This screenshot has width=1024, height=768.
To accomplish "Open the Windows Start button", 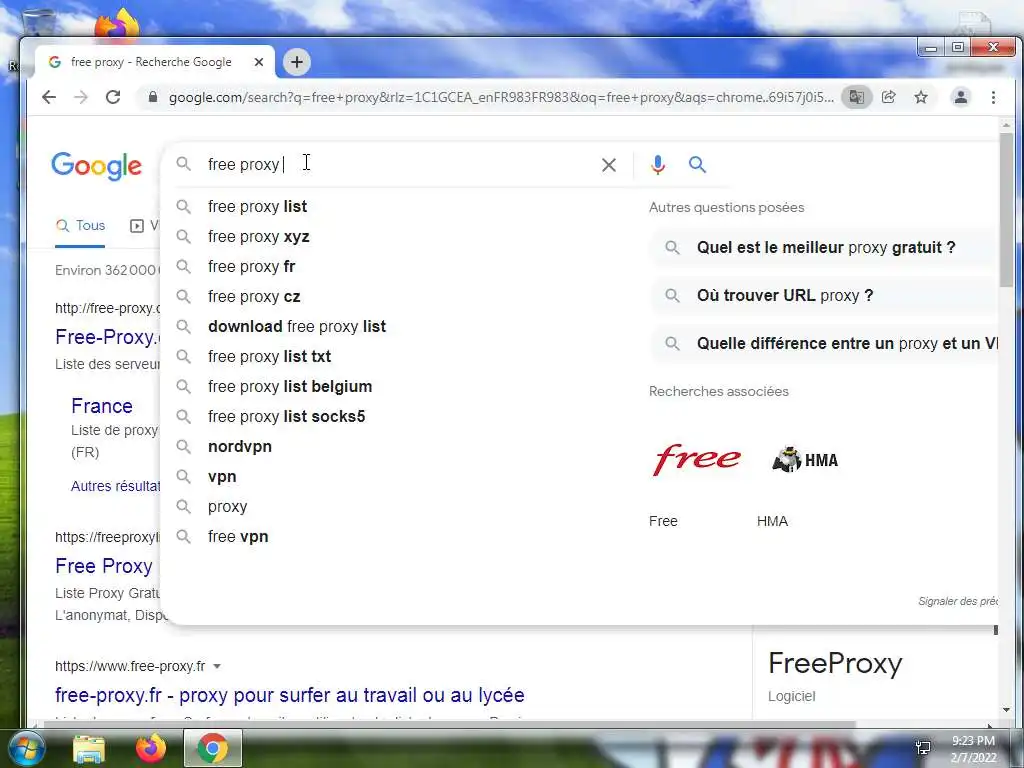I will click(x=26, y=748).
